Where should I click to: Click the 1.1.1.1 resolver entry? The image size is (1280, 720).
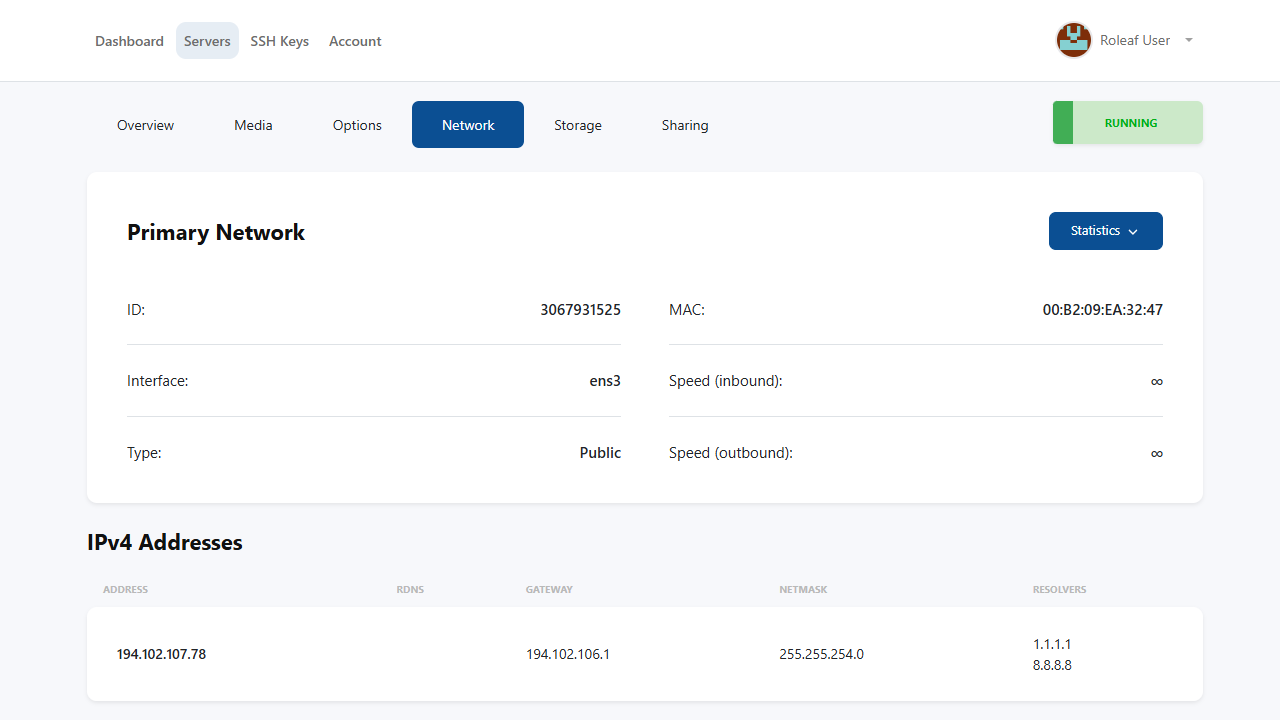[1052, 644]
